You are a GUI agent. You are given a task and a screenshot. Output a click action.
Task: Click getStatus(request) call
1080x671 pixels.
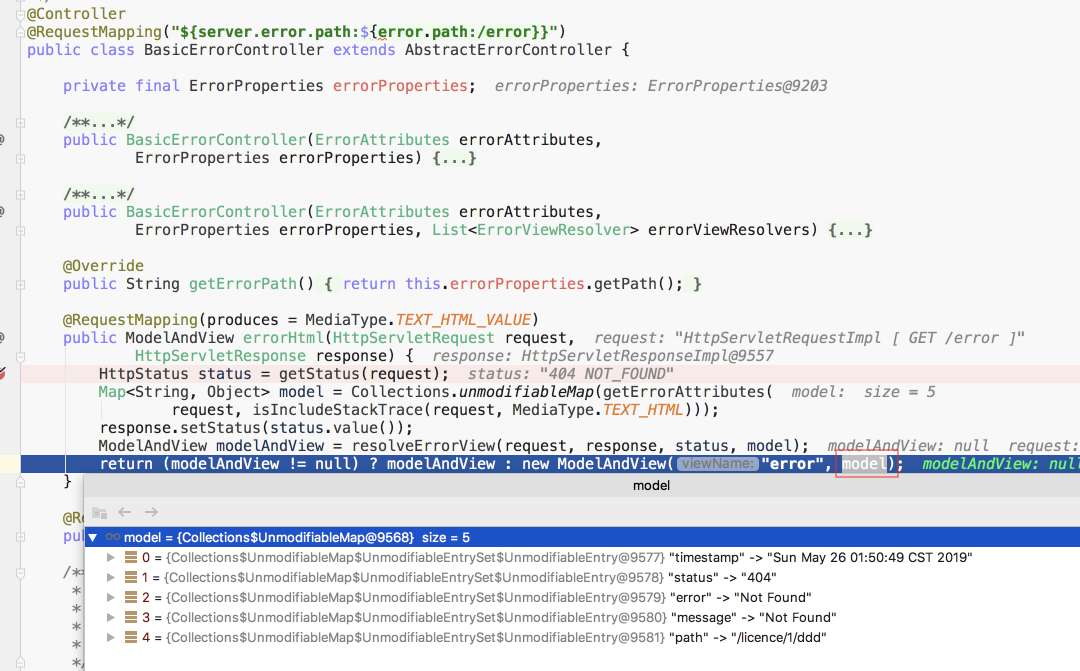click(x=358, y=373)
